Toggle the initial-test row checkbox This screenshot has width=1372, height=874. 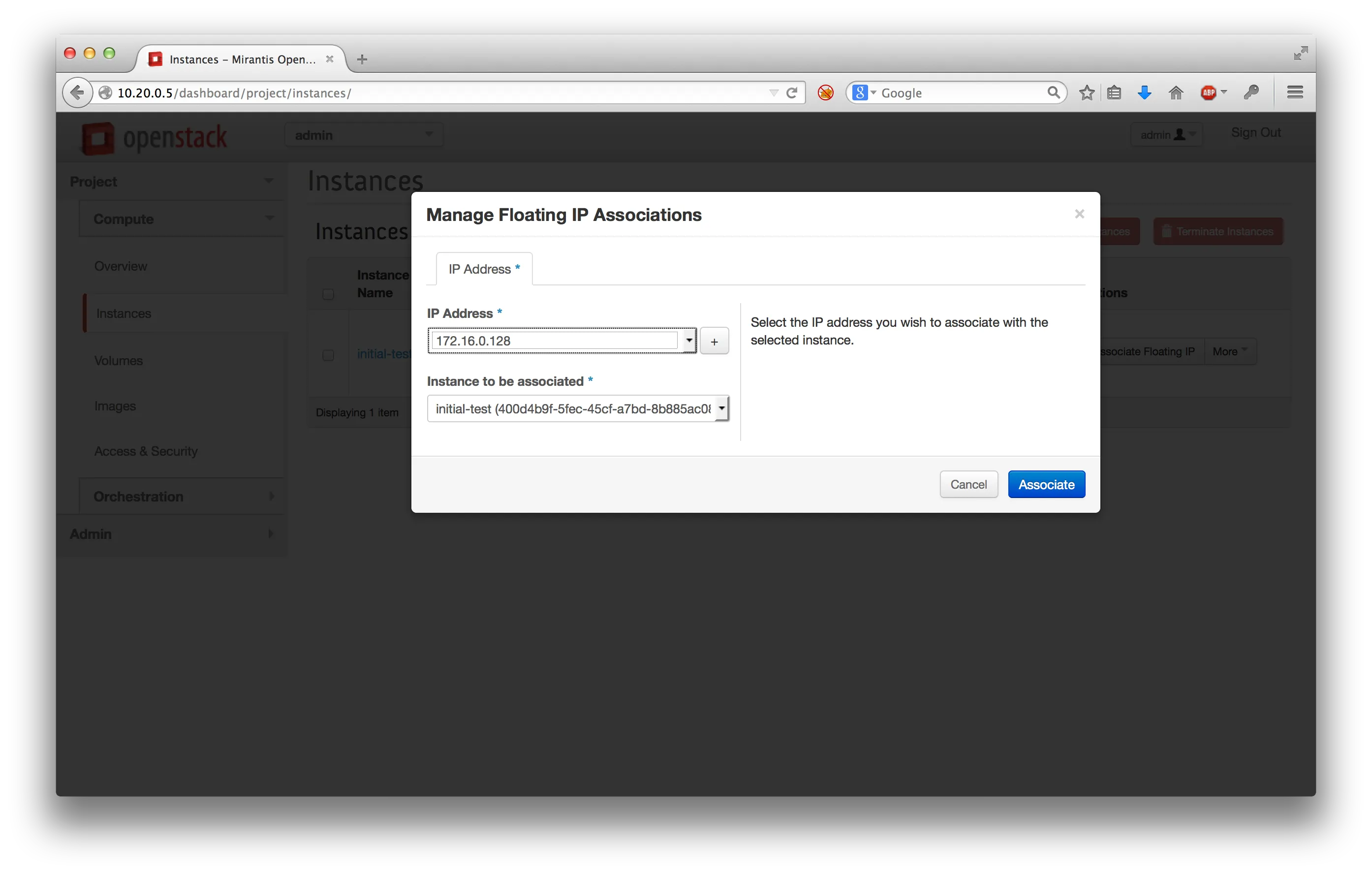coord(328,355)
